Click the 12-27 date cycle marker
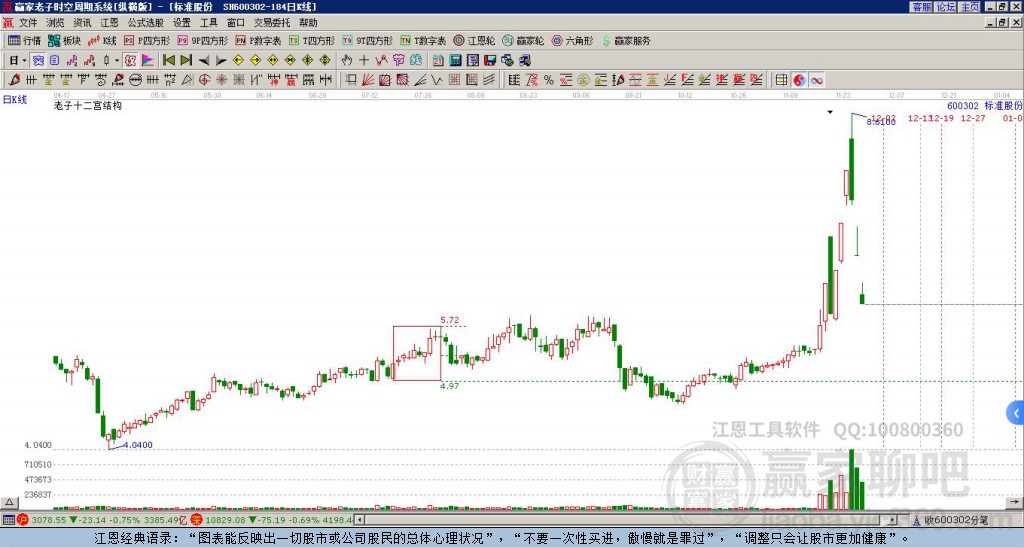The width and height of the screenshot is (1024, 548). [972, 118]
